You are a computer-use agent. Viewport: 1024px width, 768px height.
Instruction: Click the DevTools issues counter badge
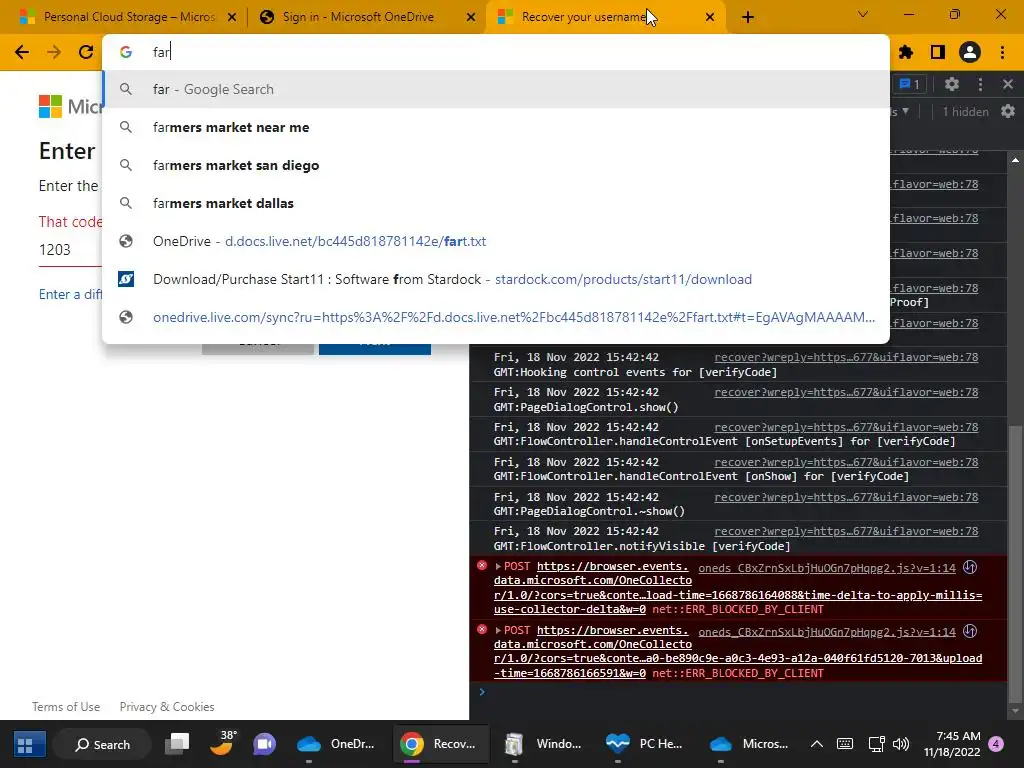point(910,84)
